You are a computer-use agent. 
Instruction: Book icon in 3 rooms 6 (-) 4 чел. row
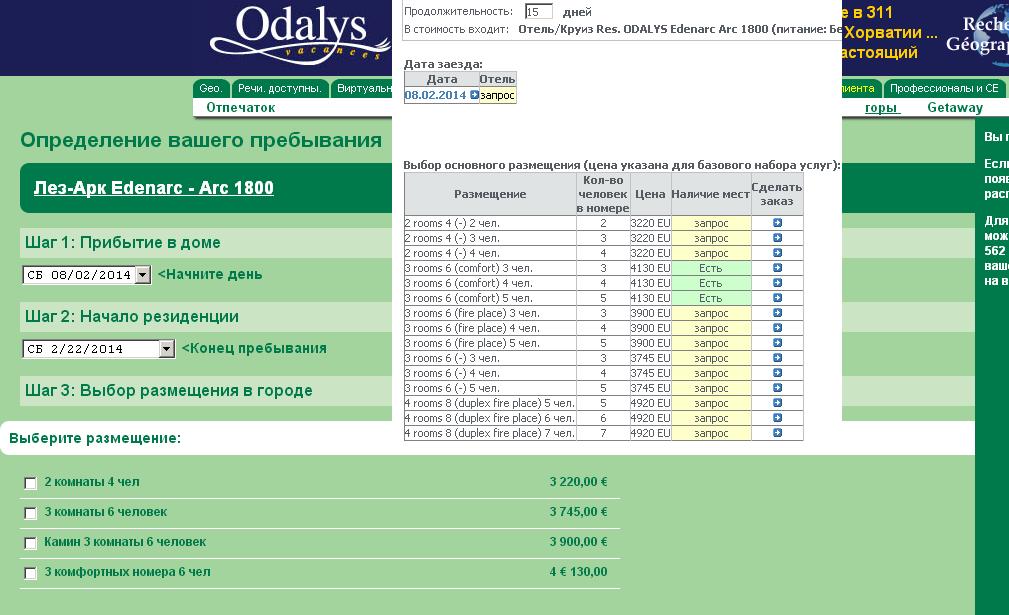tap(777, 373)
